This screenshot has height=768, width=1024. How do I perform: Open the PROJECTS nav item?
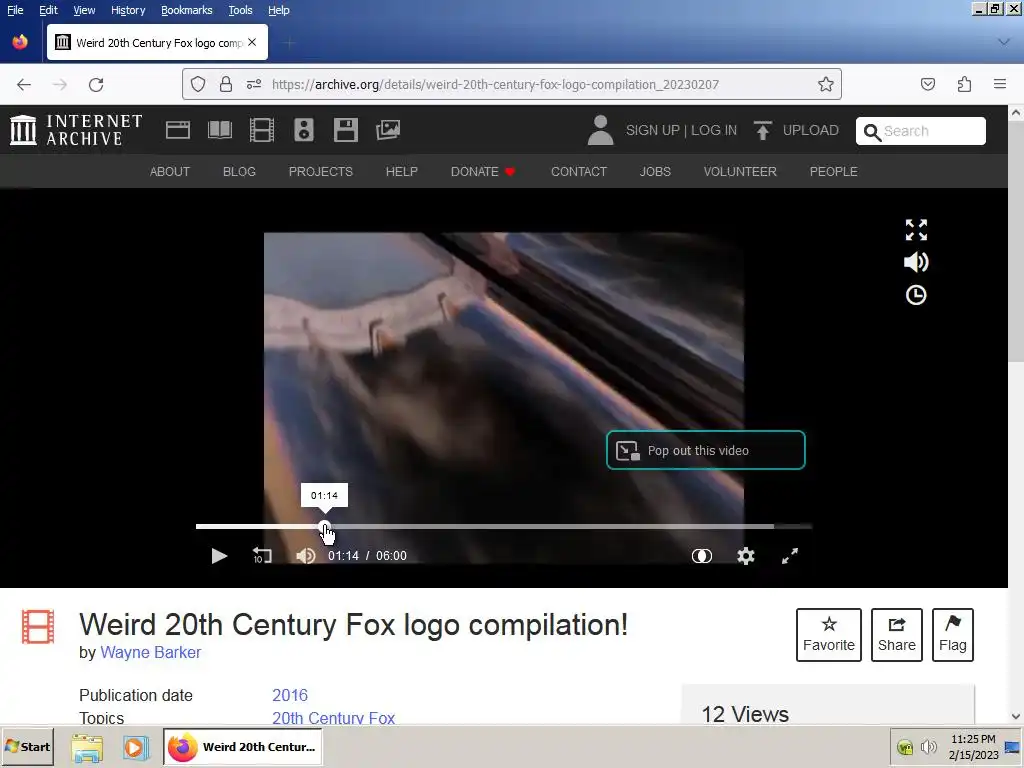click(x=321, y=172)
